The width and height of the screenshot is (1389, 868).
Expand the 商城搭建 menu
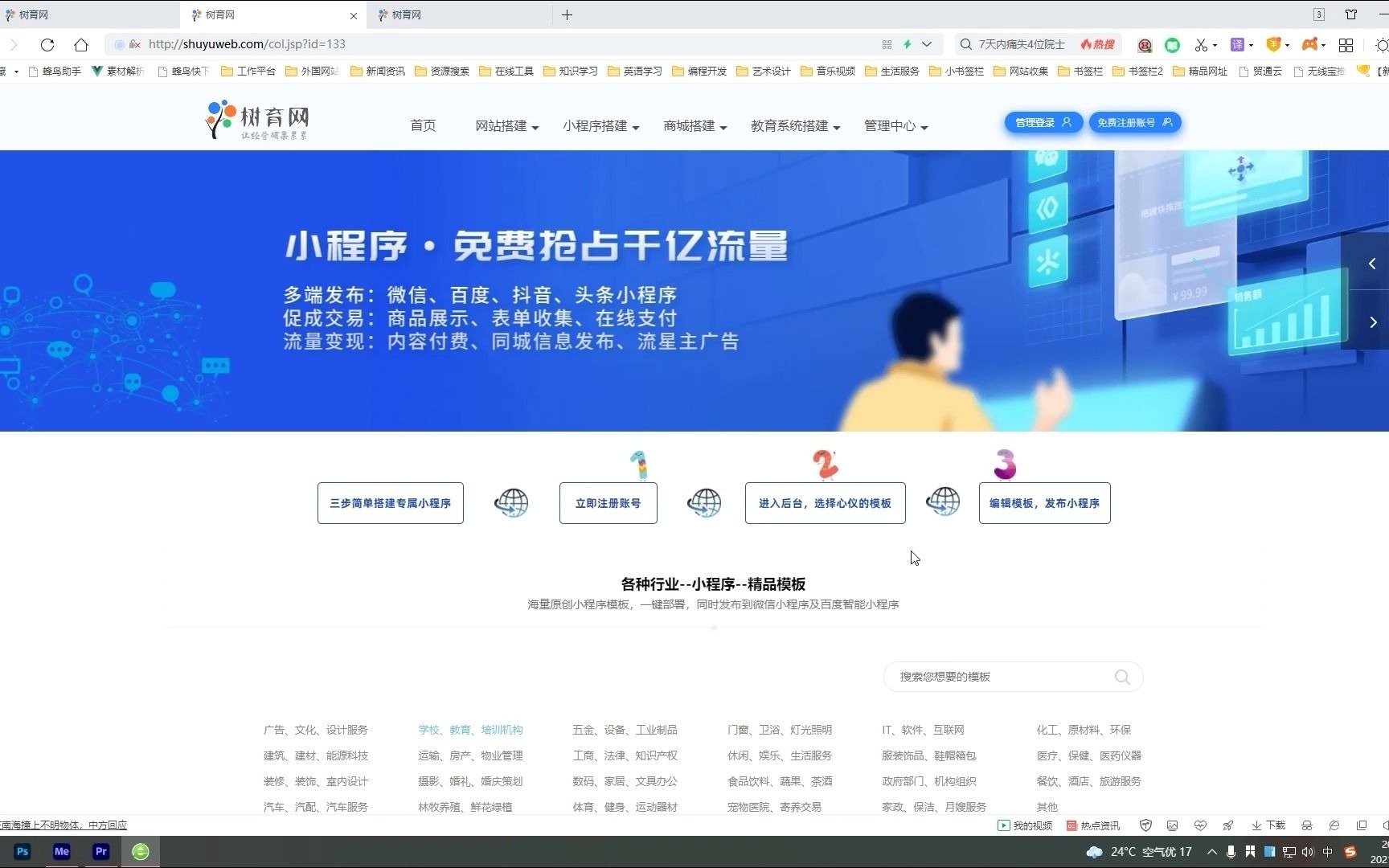tap(694, 125)
